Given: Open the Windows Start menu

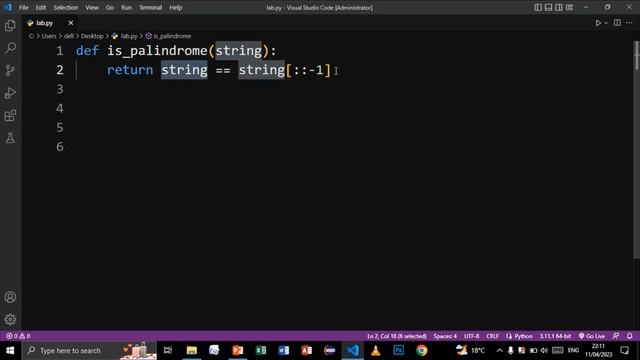Looking at the screenshot, I should point(10,351).
